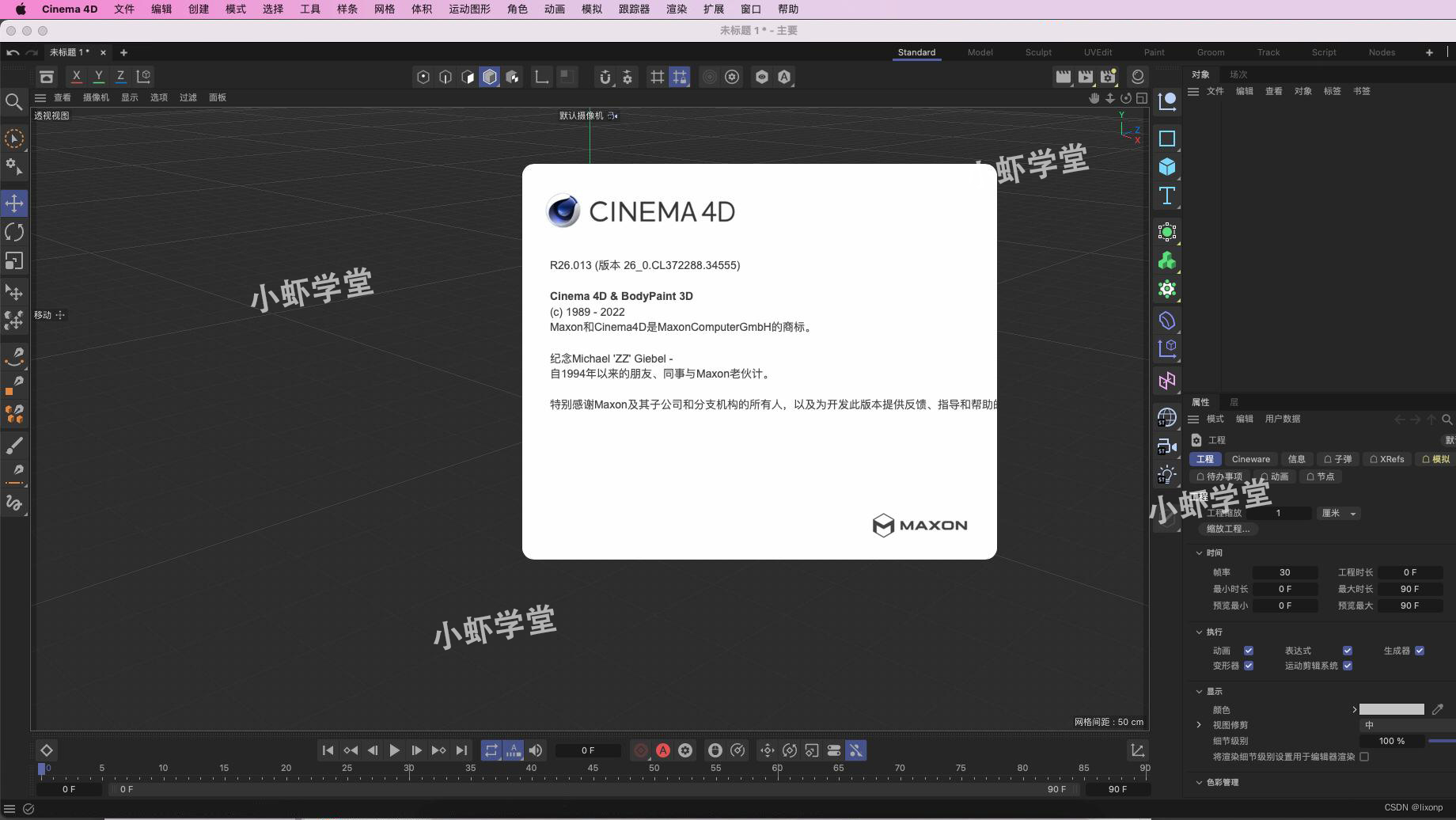Click timeline ruler at frame 45
The width and height of the screenshot is (1456, 820).
593,769
